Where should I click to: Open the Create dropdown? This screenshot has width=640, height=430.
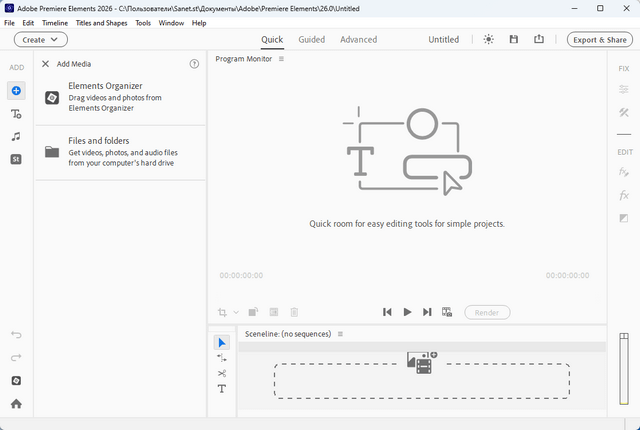coord(41,40)
